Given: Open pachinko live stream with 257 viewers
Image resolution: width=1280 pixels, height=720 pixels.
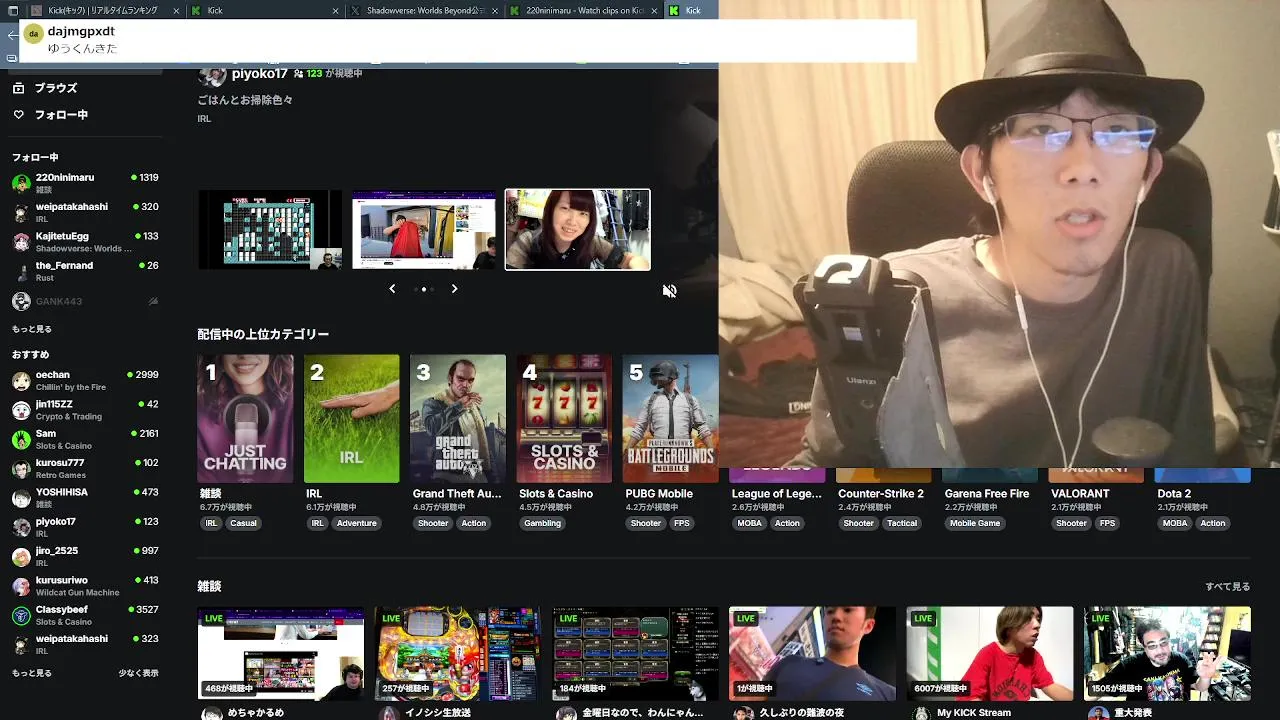Looking at the screenshot, I should (x=458, y=653).
